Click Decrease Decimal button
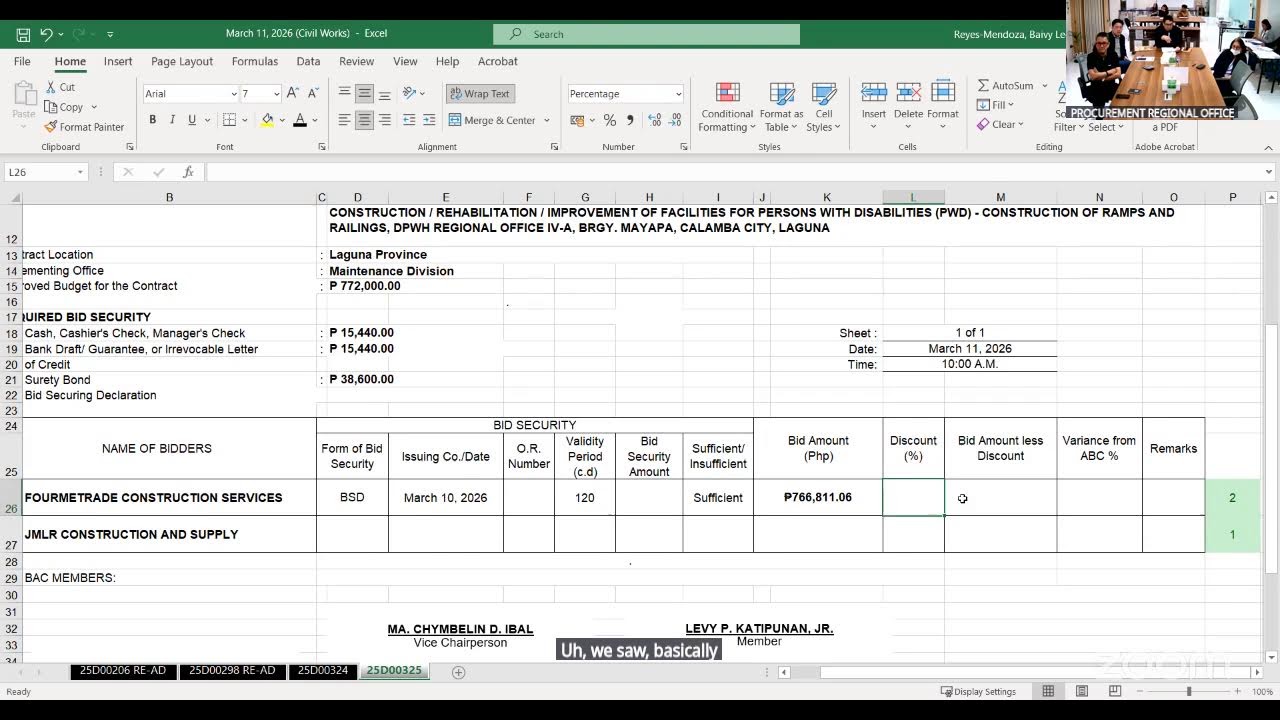 pos(673,120)
